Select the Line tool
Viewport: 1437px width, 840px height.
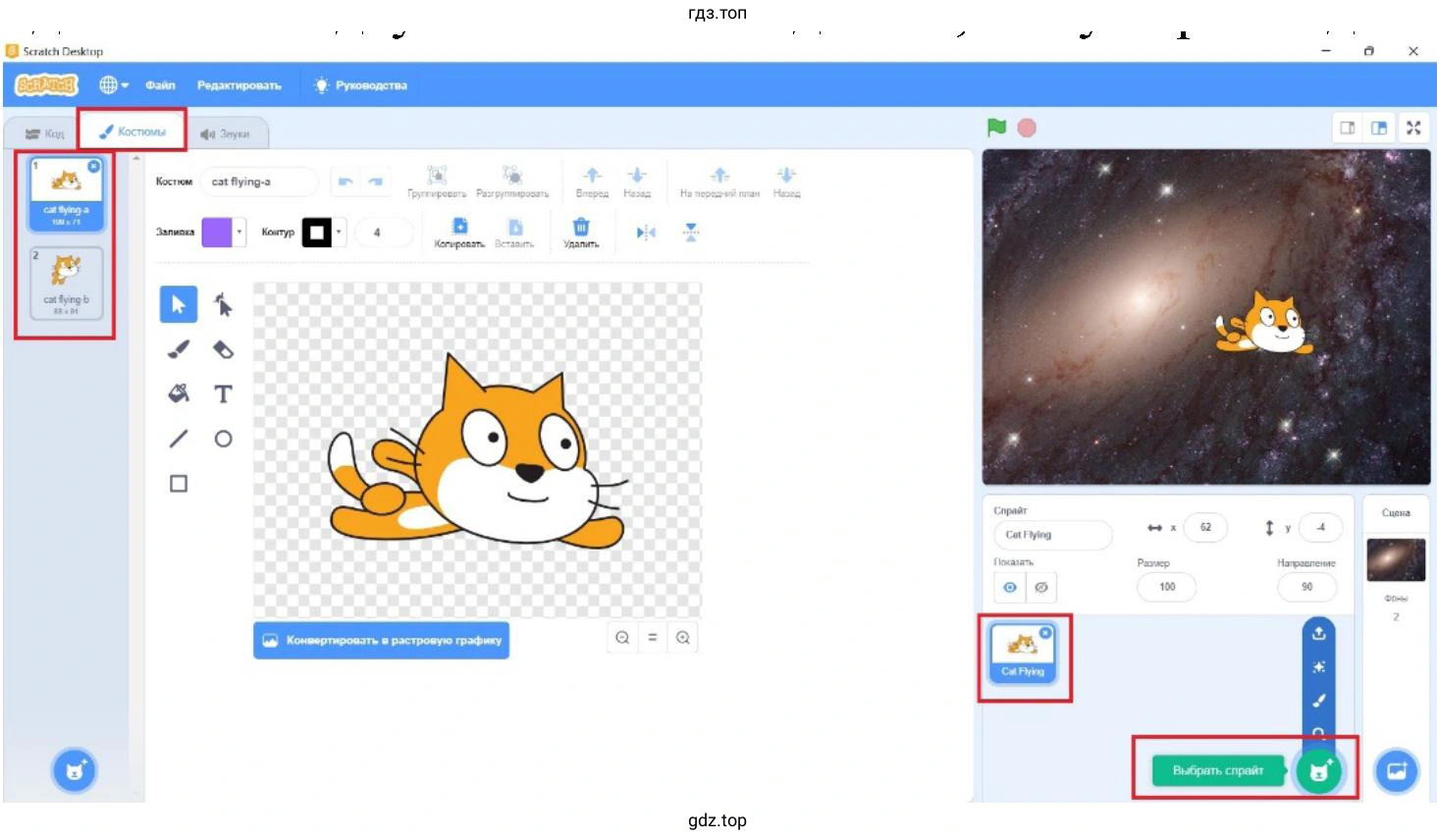pyautogui.click(x=179, y=439)
